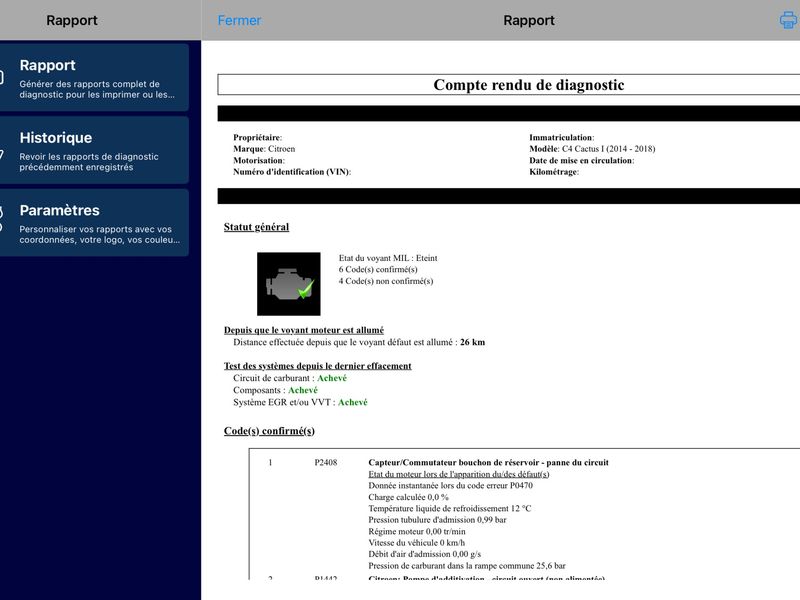Open the Paramètres menu card
The height and width of the screenshot is (600, 800).
coord(94,222)
